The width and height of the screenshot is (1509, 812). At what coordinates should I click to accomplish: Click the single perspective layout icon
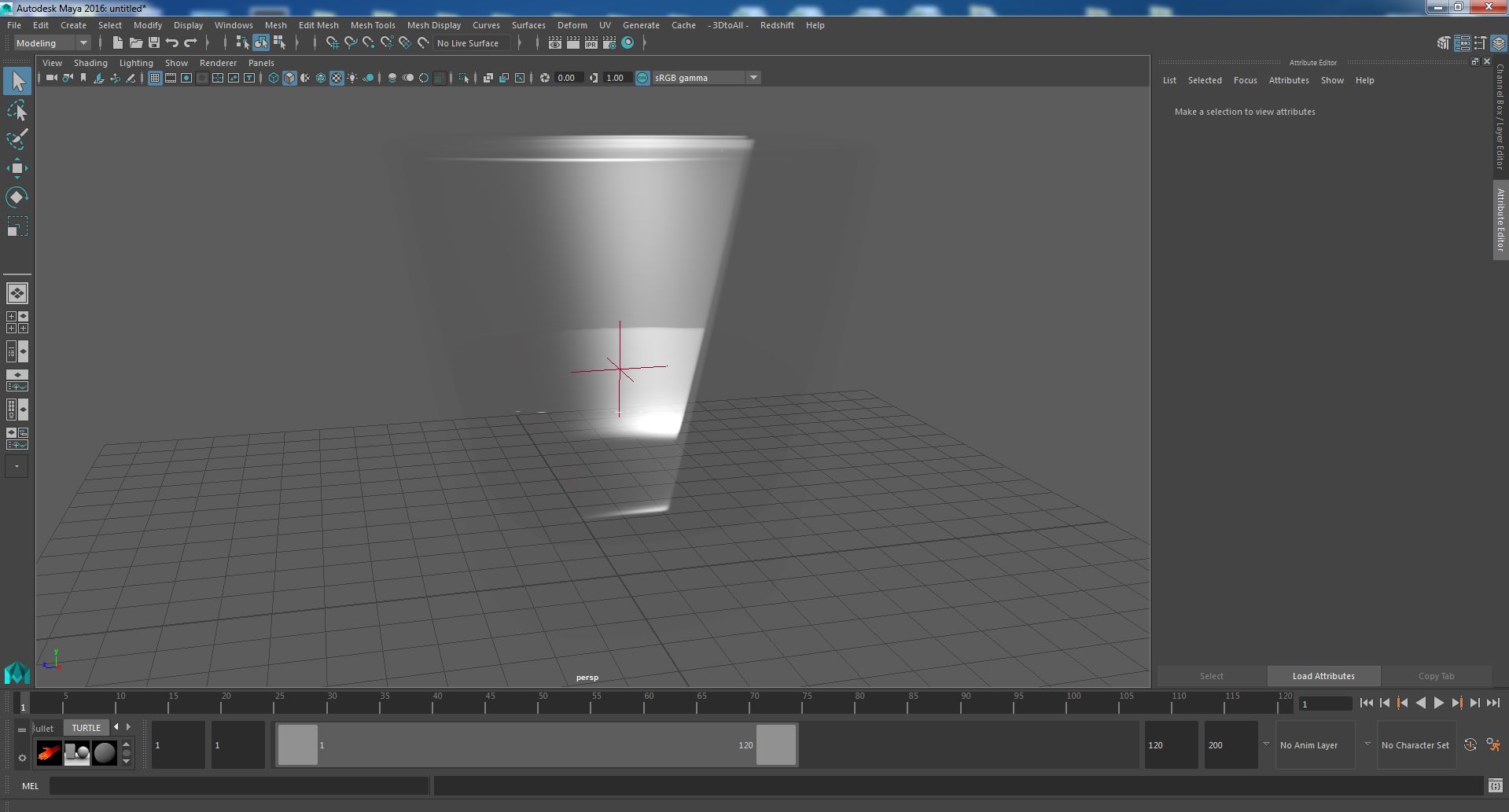coord(17,293)
